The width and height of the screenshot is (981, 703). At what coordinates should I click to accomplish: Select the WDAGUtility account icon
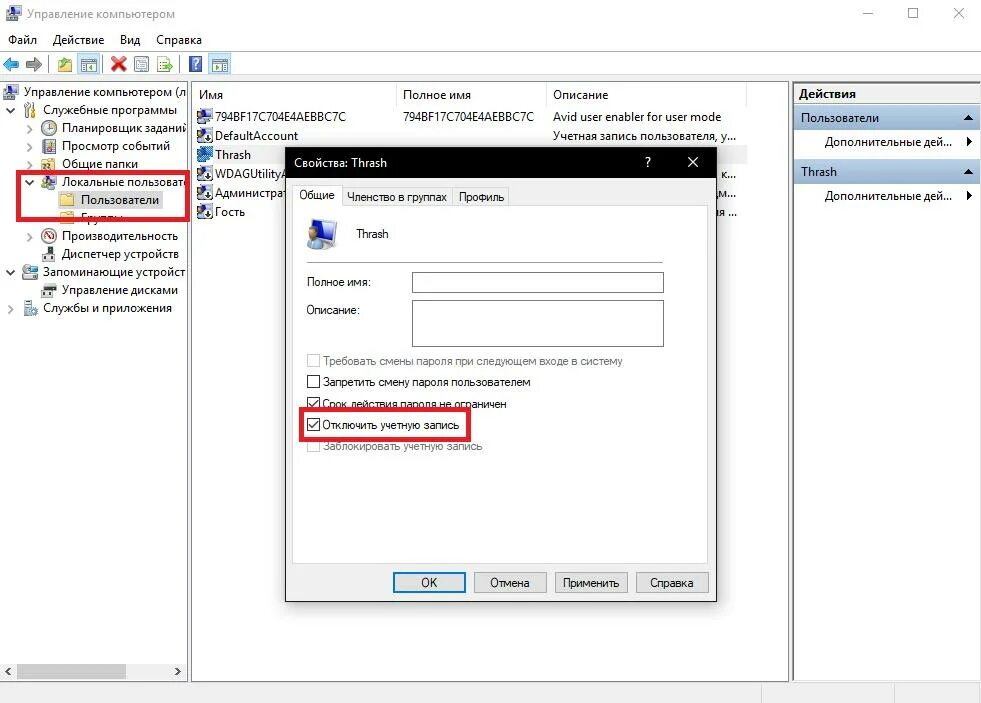pos(205,174)
